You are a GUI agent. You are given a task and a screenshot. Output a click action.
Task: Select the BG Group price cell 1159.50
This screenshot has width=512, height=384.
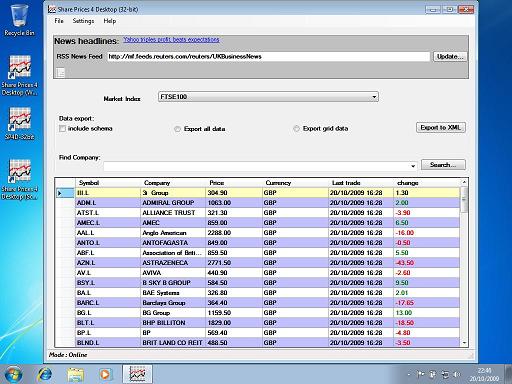point(234,313)
